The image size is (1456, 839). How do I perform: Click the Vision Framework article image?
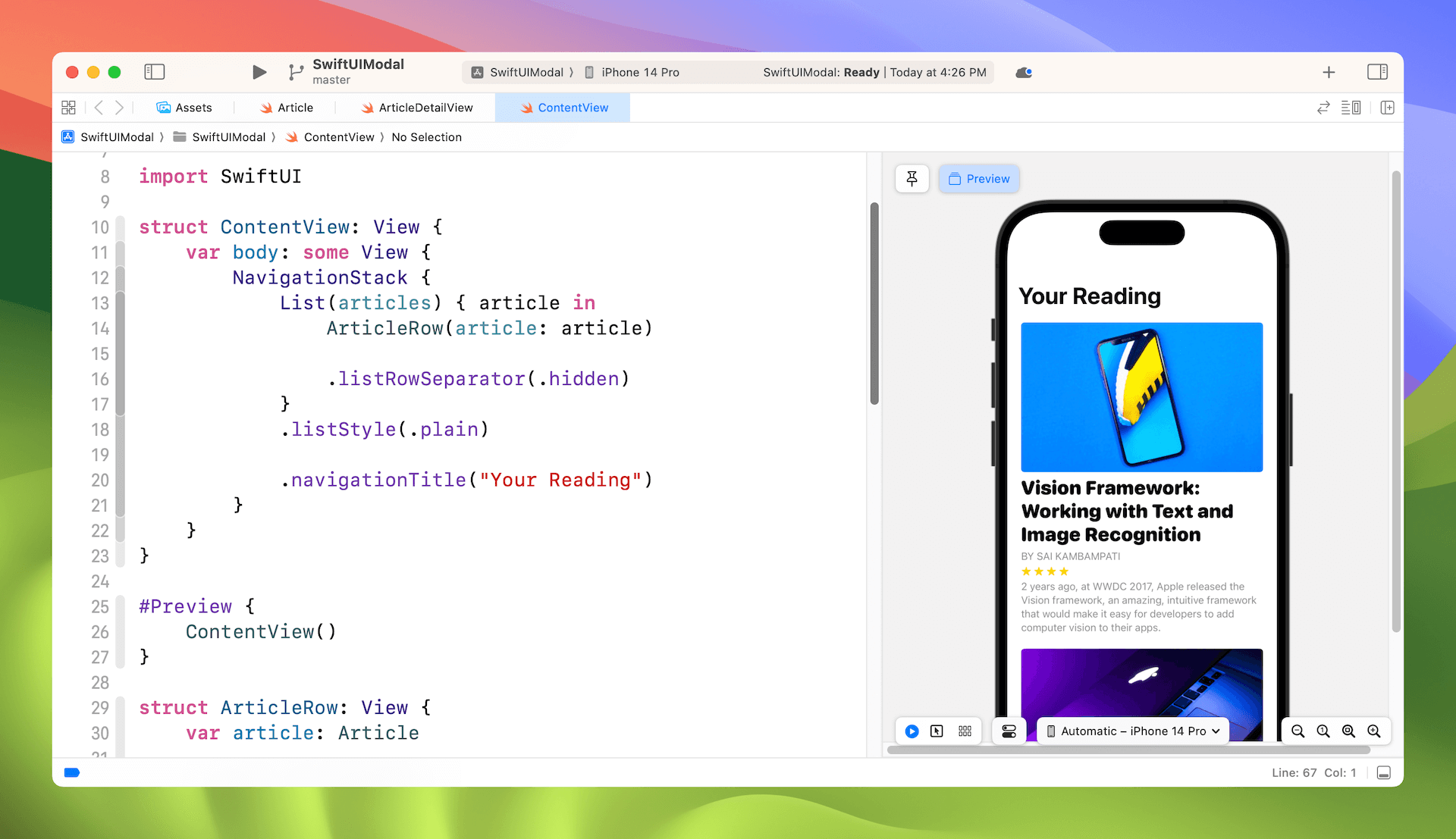tap(1141, 397)
